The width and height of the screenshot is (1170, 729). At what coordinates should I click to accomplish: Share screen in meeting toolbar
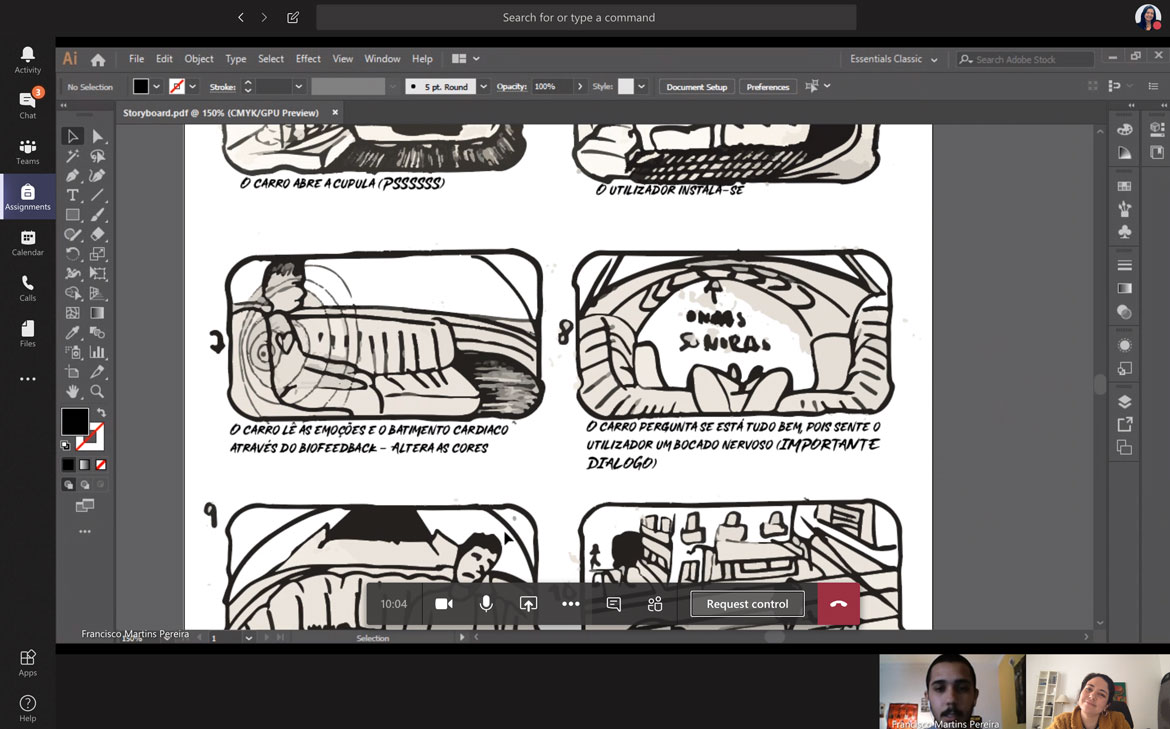528,604
